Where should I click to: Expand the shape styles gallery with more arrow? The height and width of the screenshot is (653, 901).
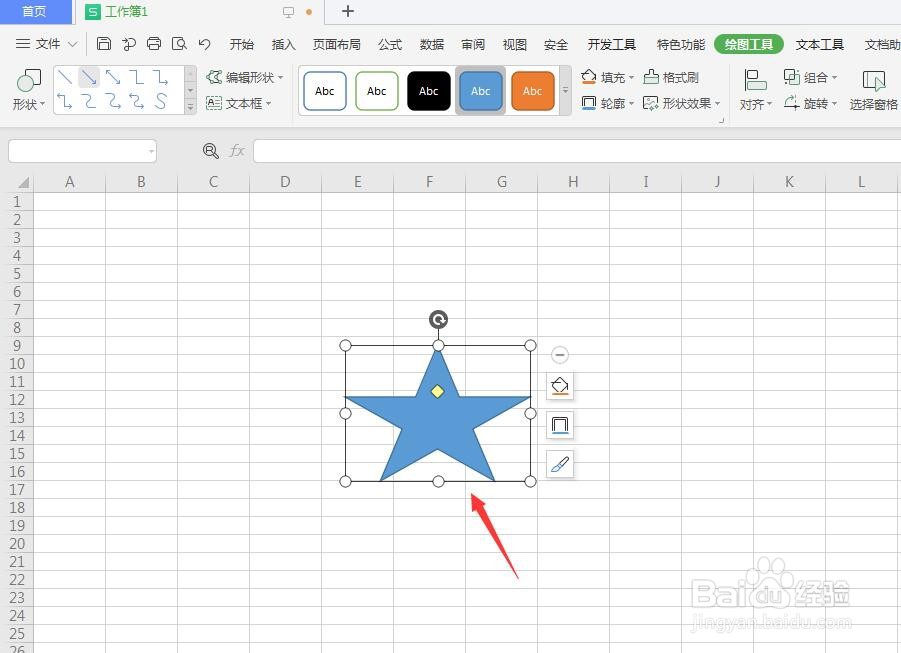565,90
